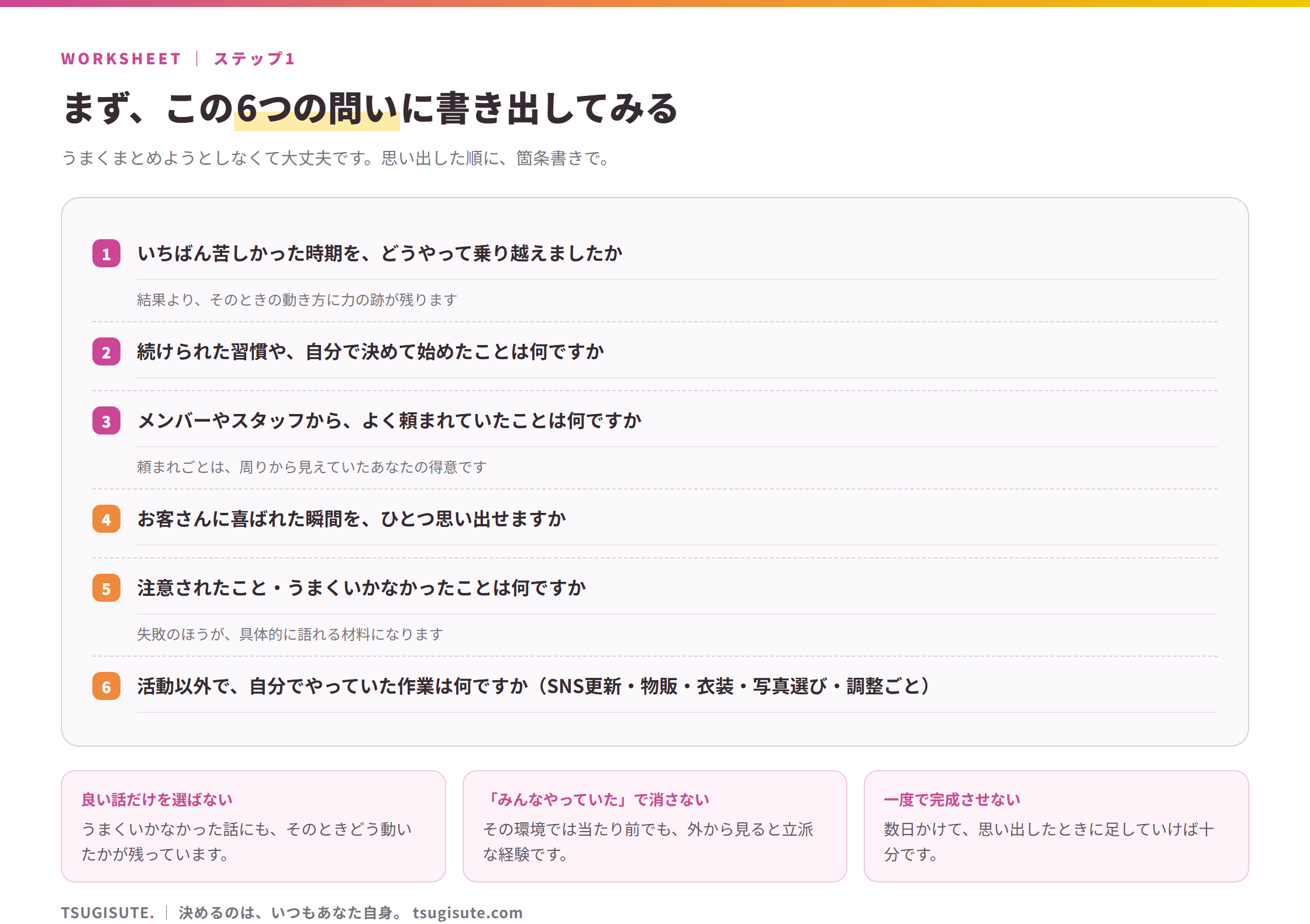Click hint '頼まれごとは、周りから見えていたあなたの得意です'
Screen dimensions: 1310x924
click(312, 467)
